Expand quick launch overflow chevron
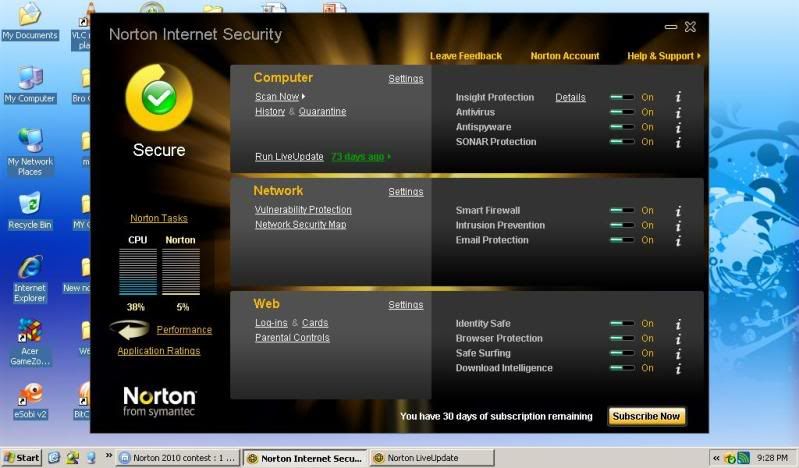Image resolution: width=799 pixels, height=468 pixels. [x=109, y=456]
